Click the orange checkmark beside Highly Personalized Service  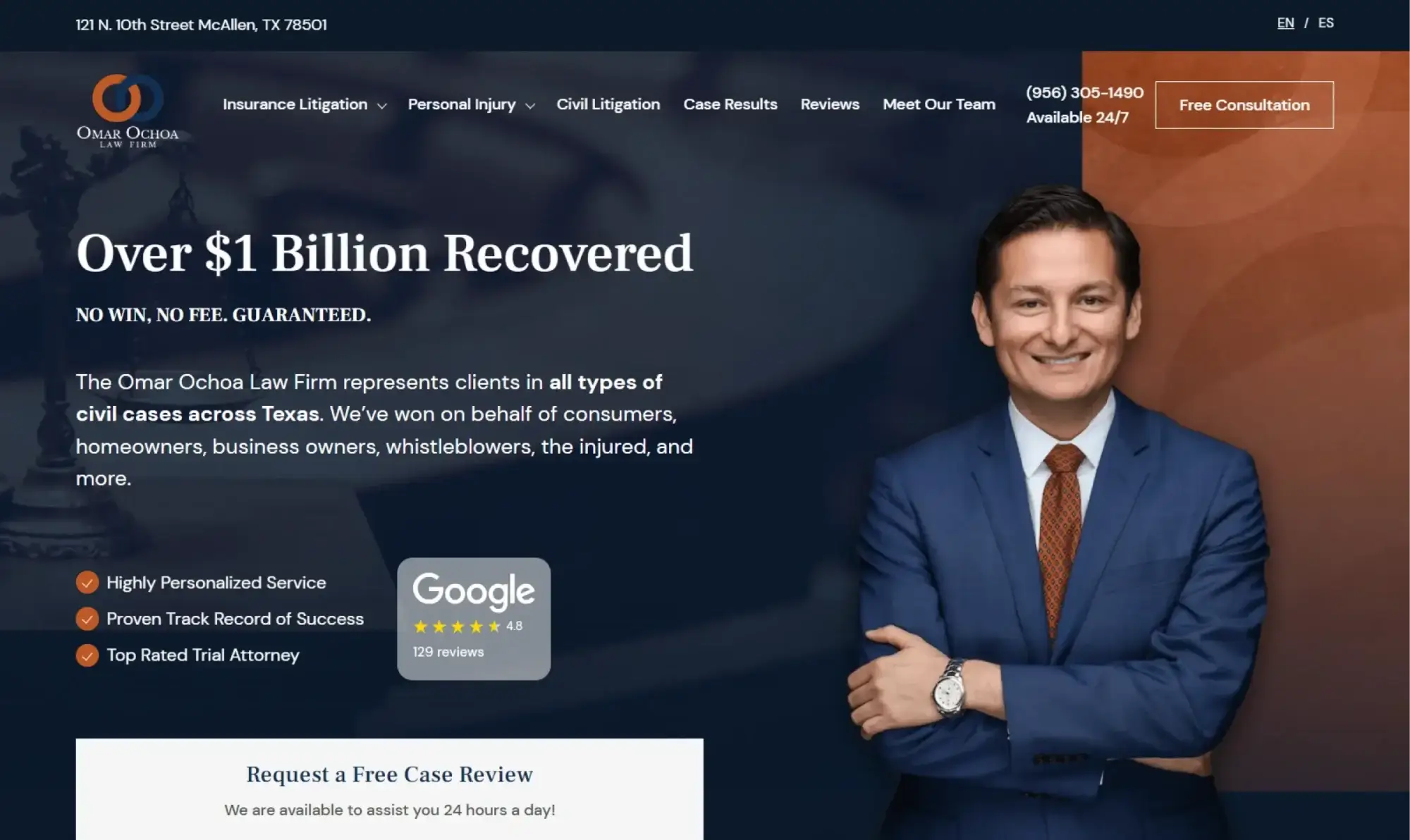87,583
